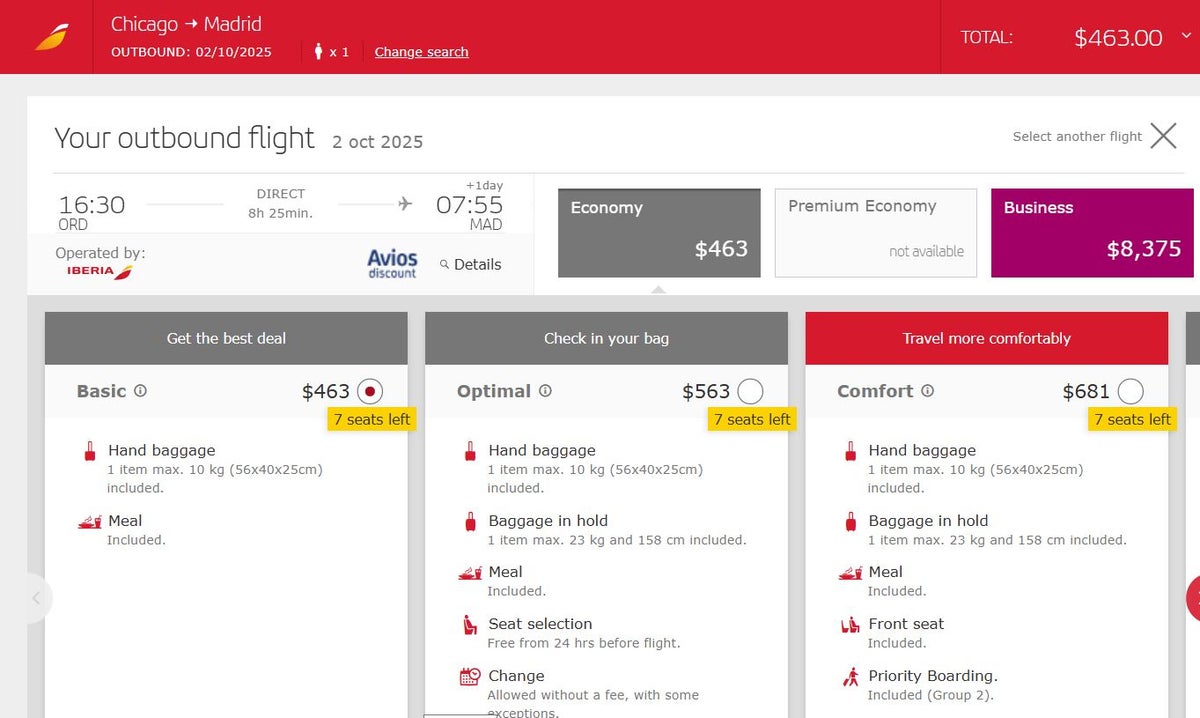Open flight Details link

[477, 265]
